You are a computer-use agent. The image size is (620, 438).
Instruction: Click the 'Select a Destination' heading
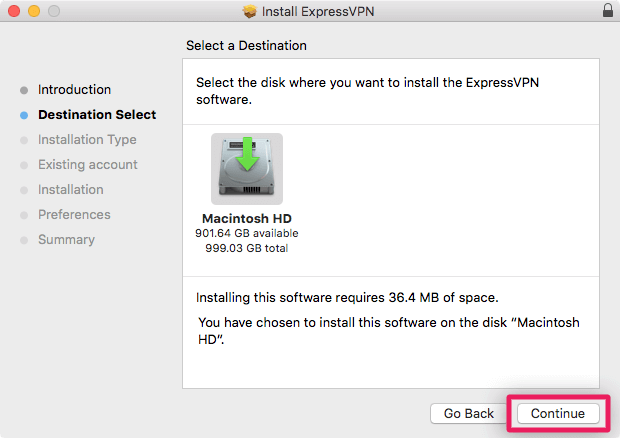click(246, 45)
